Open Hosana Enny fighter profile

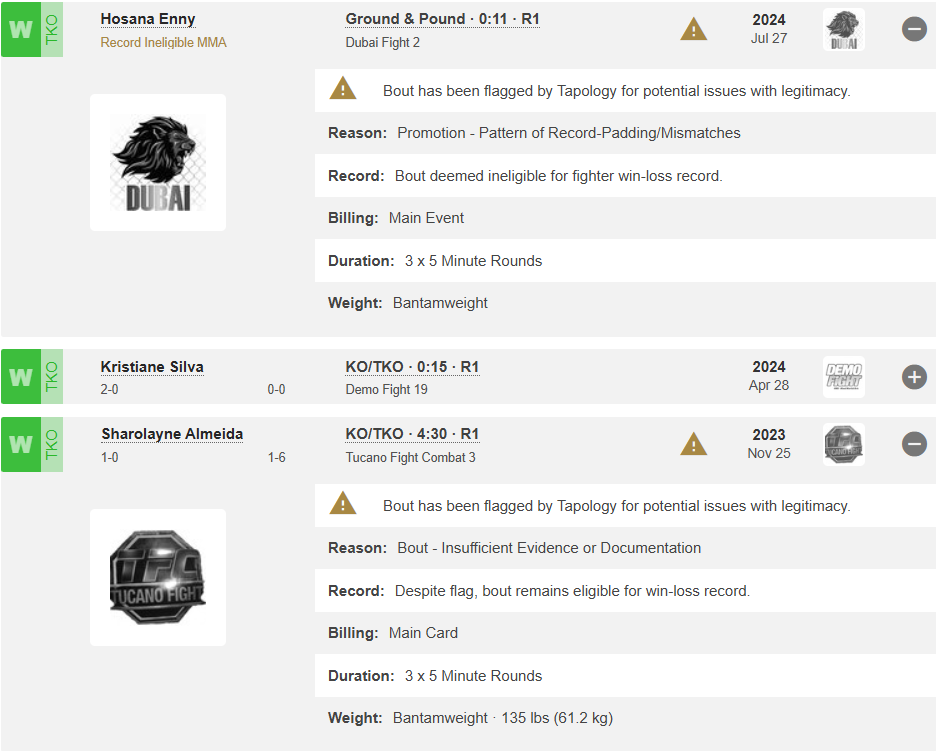click(x=148, y=19)
